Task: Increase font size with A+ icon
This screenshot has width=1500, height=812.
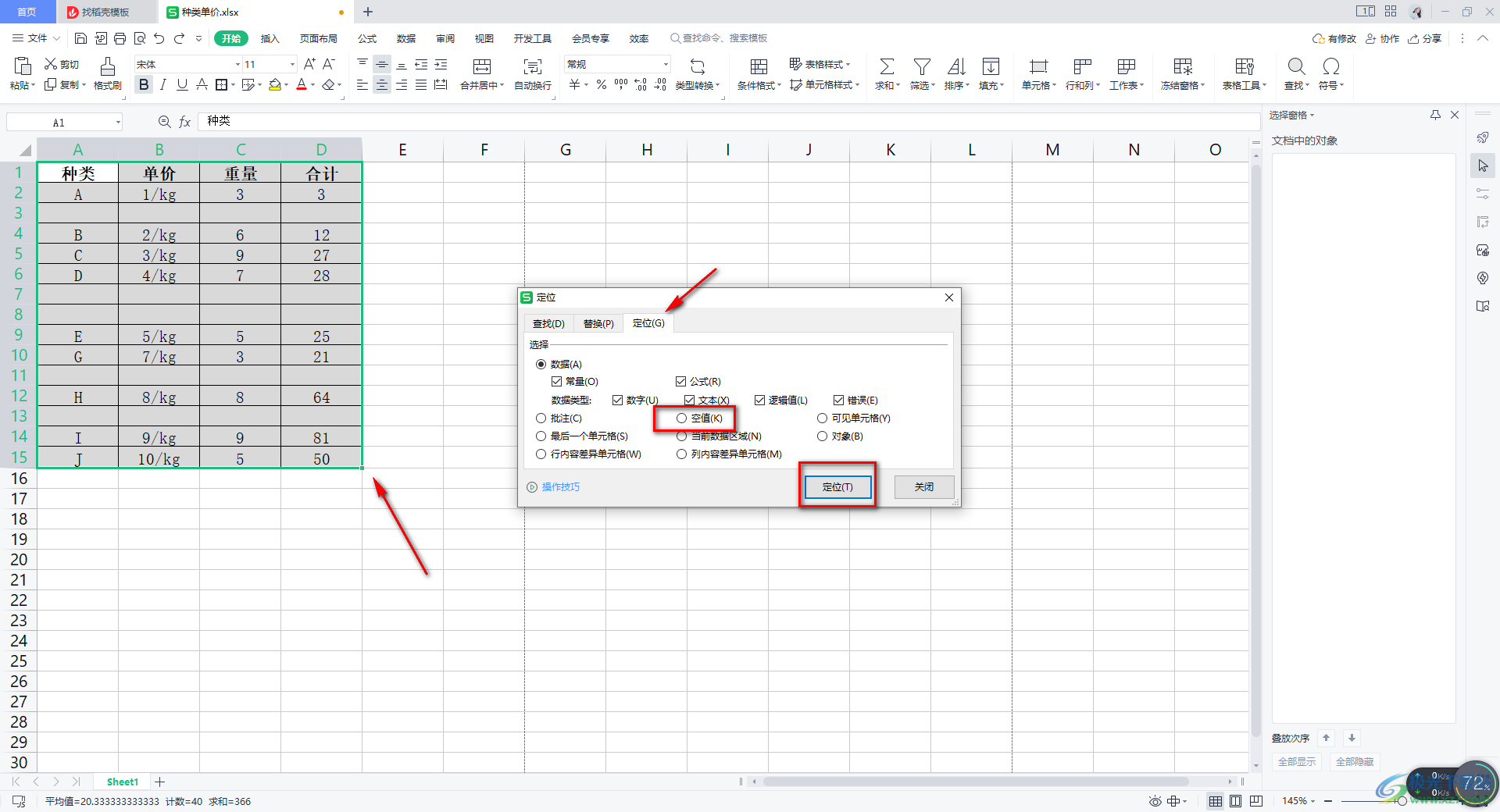Action: coord(309,64)
